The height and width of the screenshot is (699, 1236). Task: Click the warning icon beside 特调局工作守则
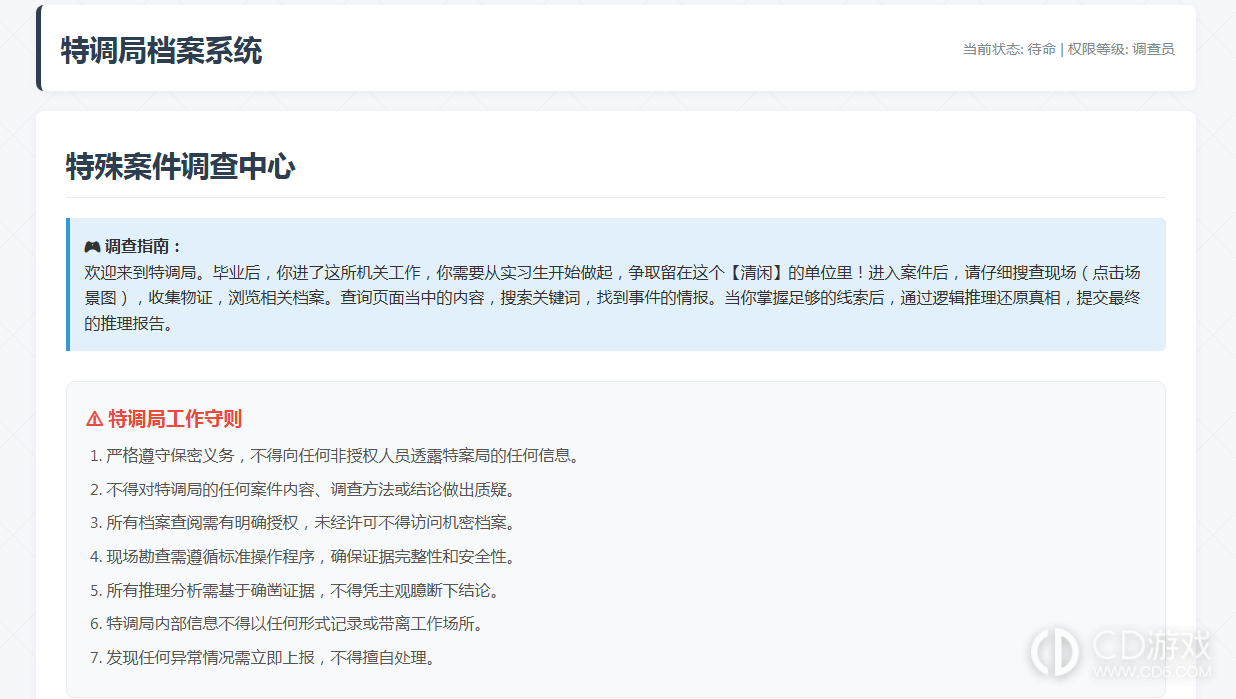[x=94, y=419]
